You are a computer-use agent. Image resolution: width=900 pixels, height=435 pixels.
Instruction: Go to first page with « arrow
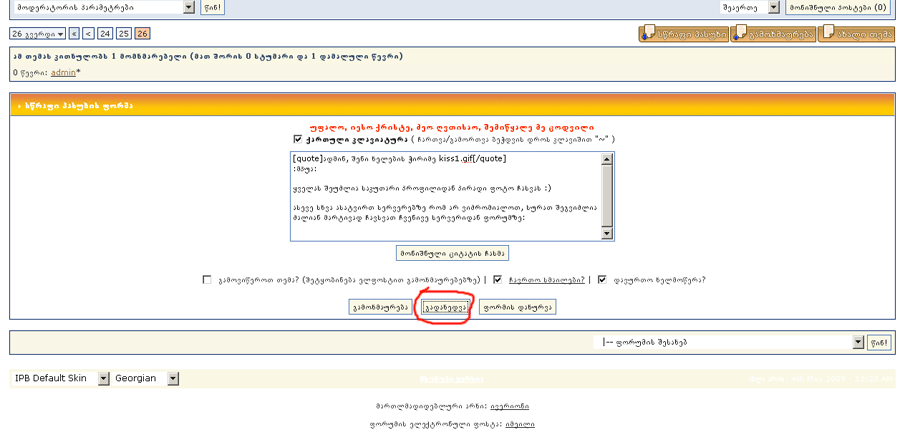pyautogui.click(x=74, y=34)
